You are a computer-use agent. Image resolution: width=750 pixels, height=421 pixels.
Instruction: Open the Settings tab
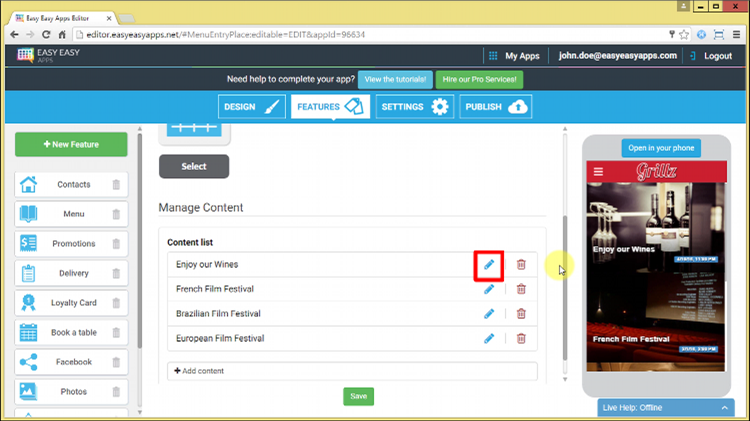pyautogui.click(x=414, y=106)
